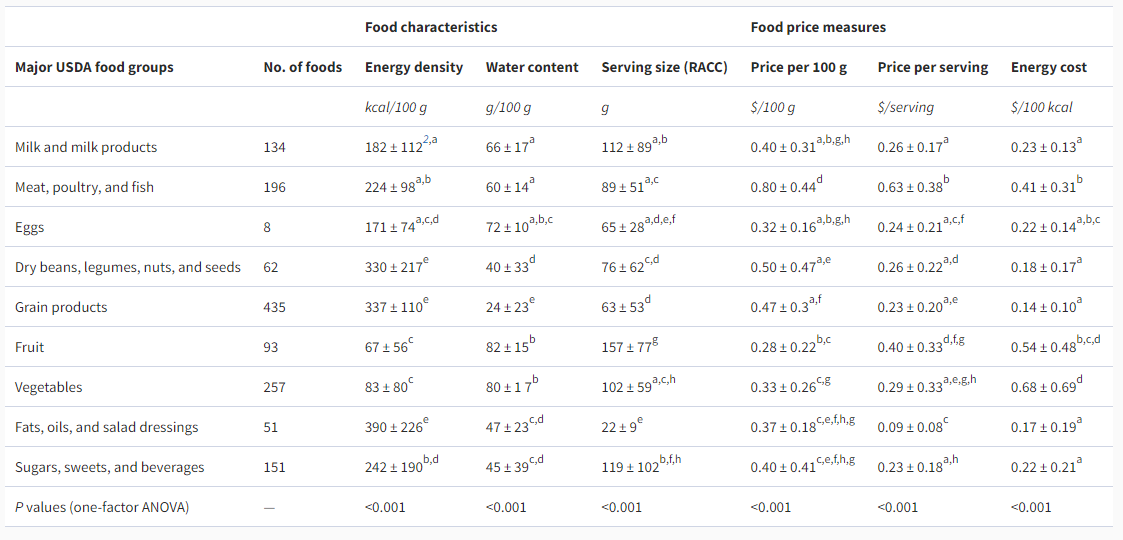Click the Serving size (RACC) header
Image resolution: width=1123 pixels, height=540 pixels.
point(665,67)
